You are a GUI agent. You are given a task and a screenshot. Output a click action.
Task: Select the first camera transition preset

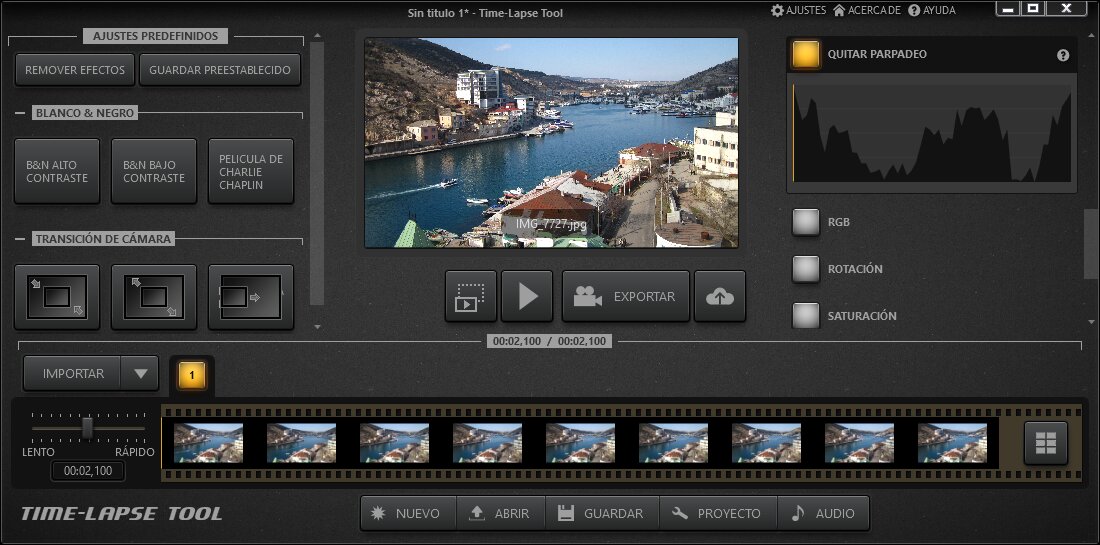[57, 297]
